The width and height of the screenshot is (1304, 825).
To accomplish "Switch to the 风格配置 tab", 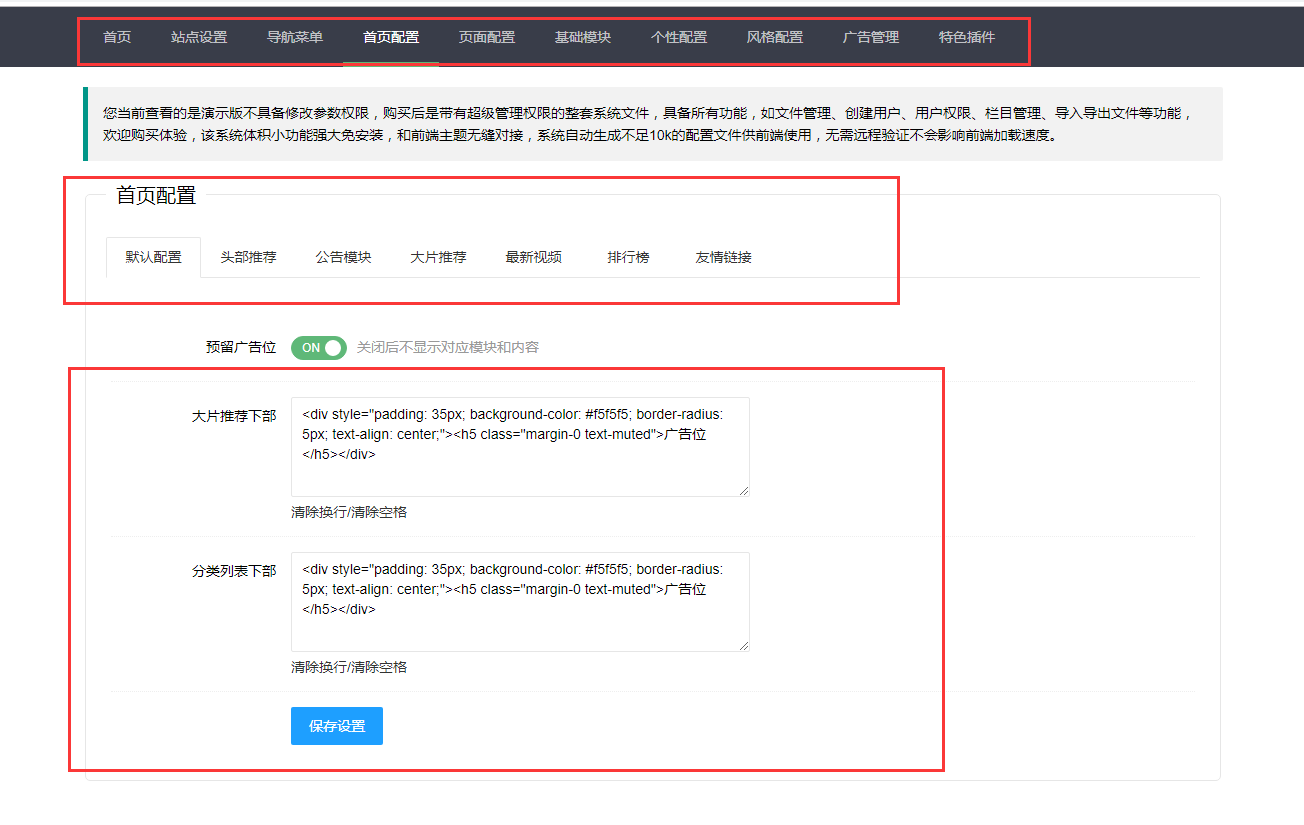I will point(774,37).
